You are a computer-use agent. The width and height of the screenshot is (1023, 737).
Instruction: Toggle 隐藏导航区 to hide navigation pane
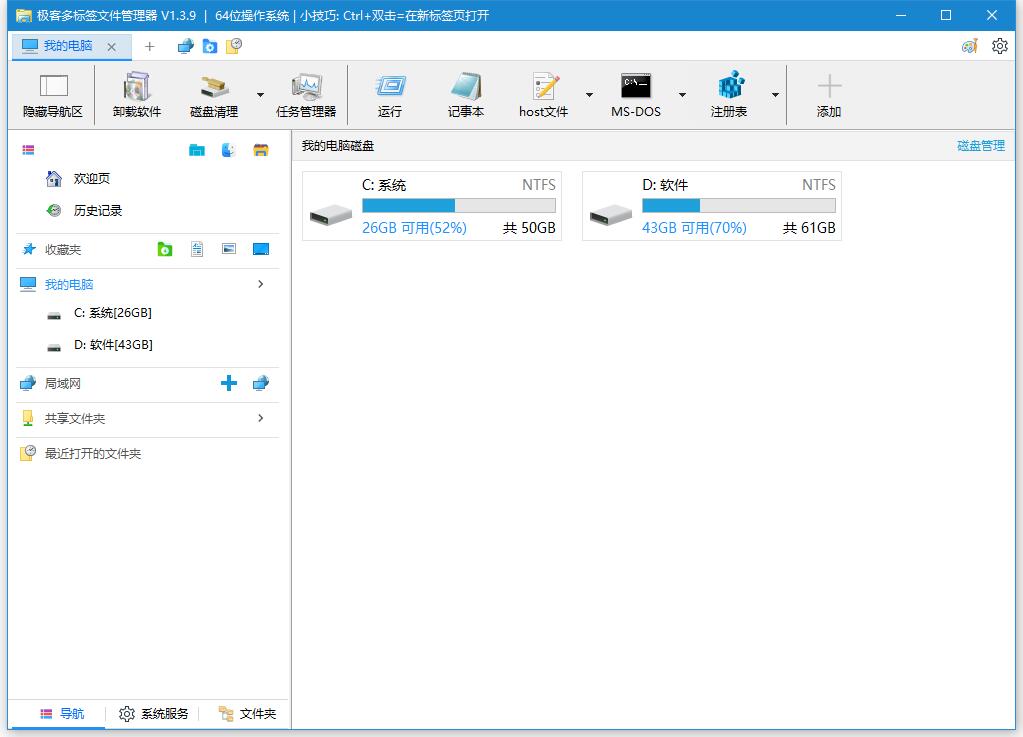53,95
